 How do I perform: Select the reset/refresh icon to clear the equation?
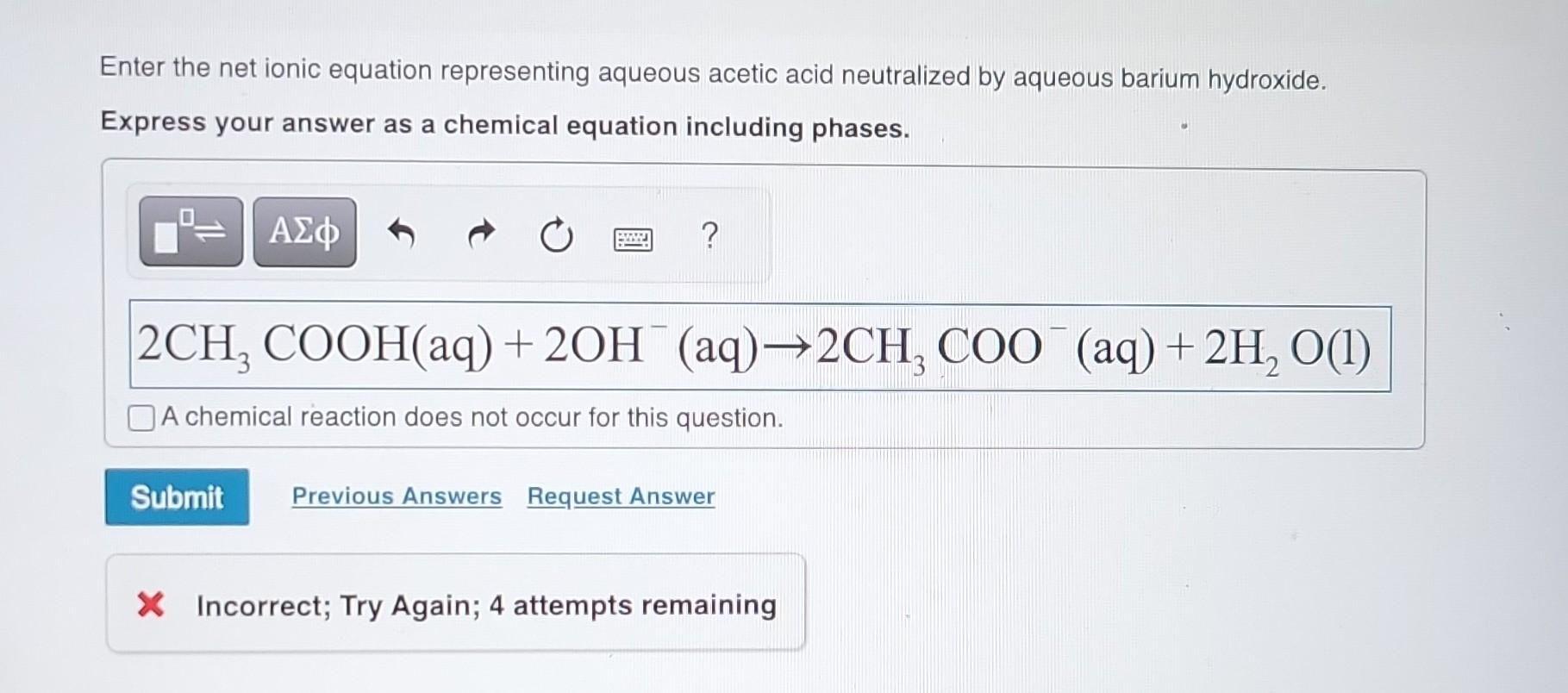[x=556, y=234]
